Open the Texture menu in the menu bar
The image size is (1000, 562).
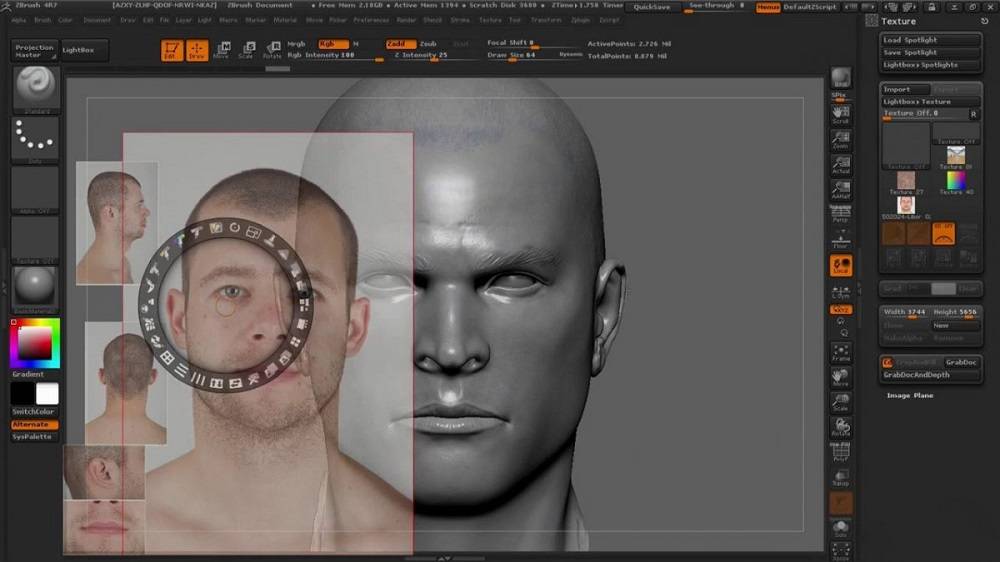tap(490, 20)
